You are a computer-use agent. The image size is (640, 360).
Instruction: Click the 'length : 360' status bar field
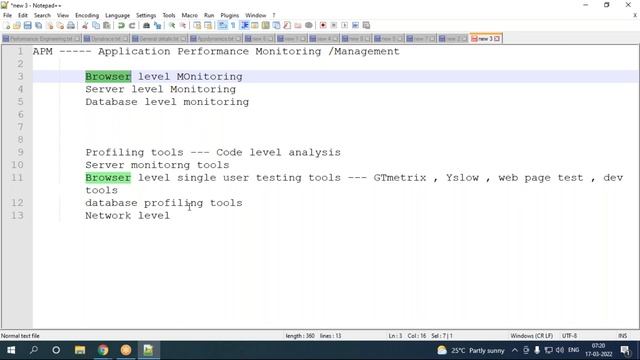[300, 336]
